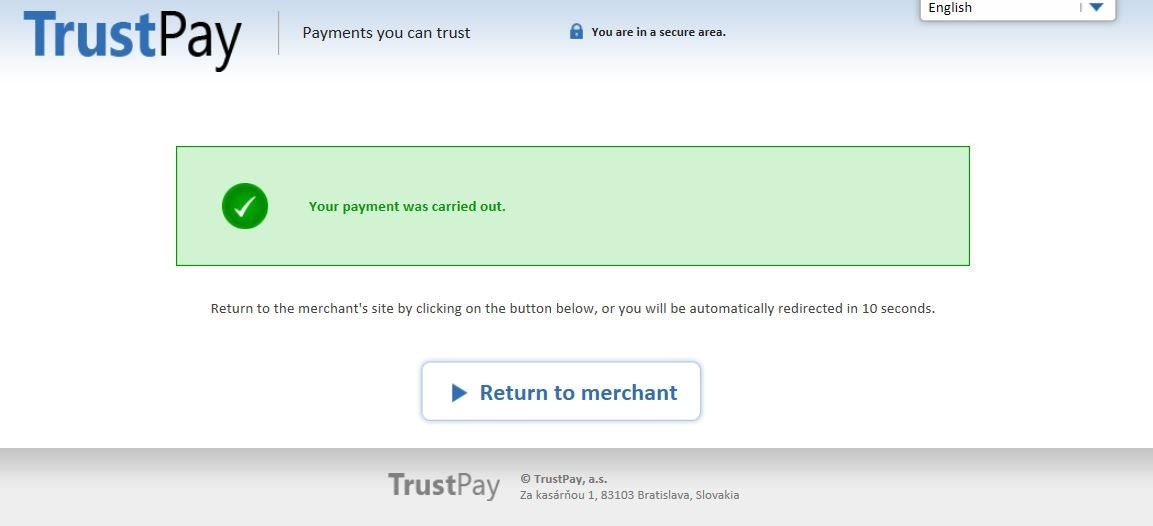Click the separator beside the language arrow
The image size is (1153, 526).
[x=1081, y=7]
